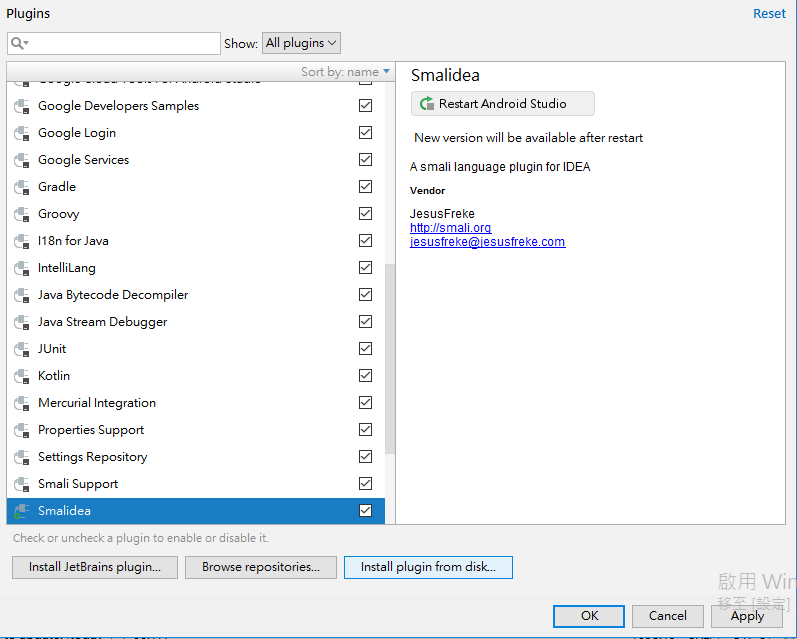The height and width of the screenshot is (639, 797).
Task: Click the plugin icon beside Smalidea
Action: [x=22, y=510]
